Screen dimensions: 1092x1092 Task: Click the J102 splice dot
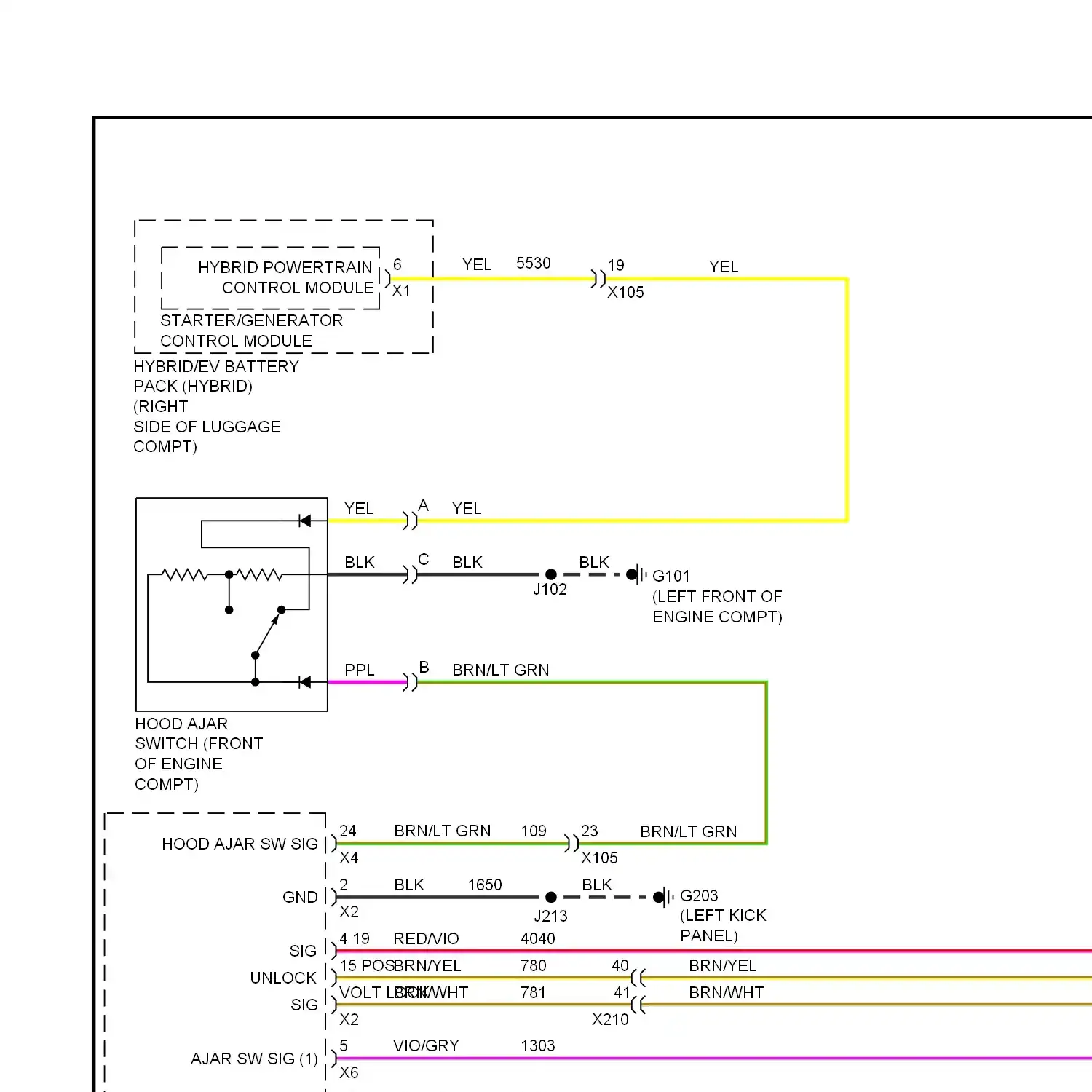tap(551, 574)
